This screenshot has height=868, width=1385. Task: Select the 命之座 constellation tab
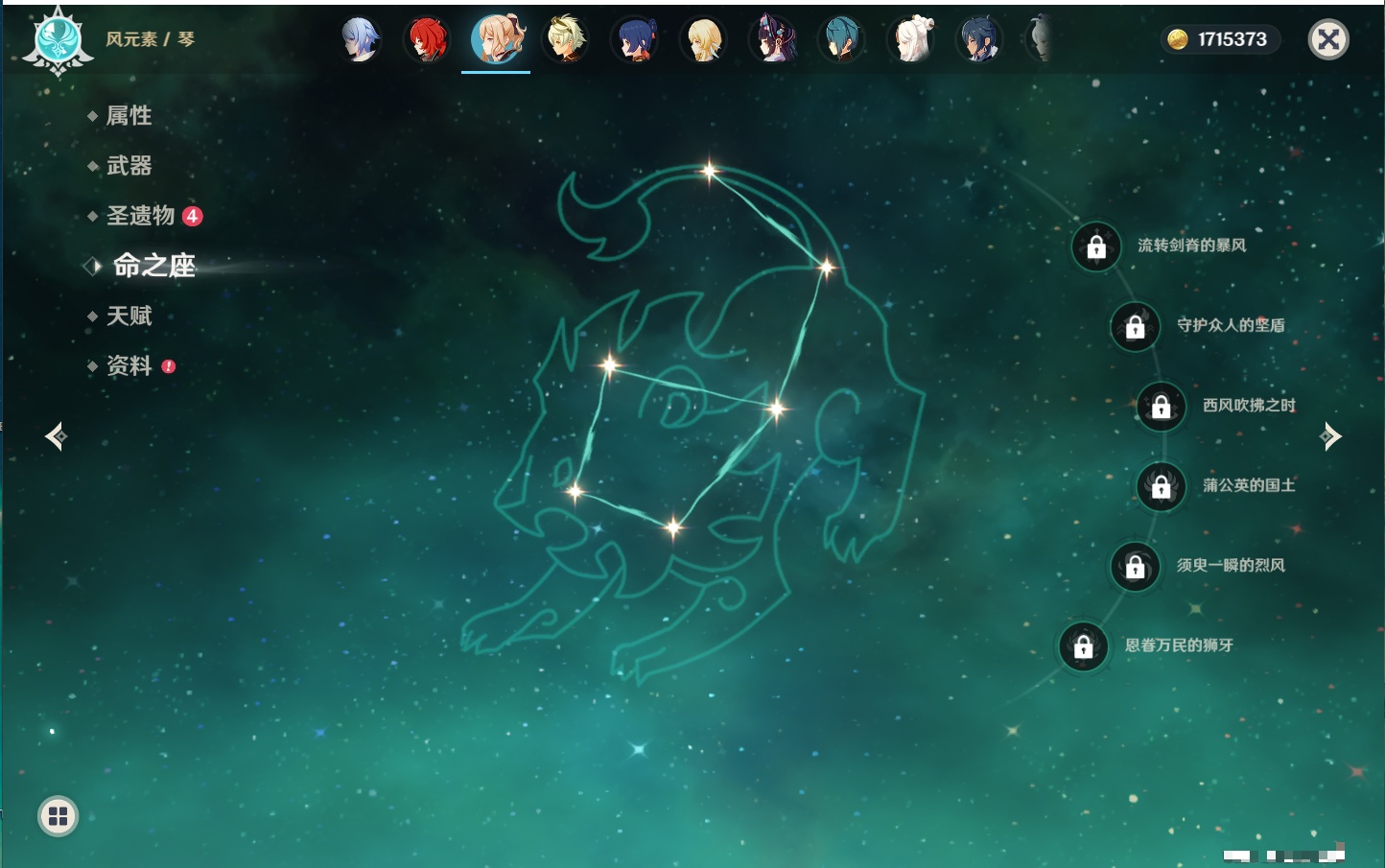(x=153, y=266)
